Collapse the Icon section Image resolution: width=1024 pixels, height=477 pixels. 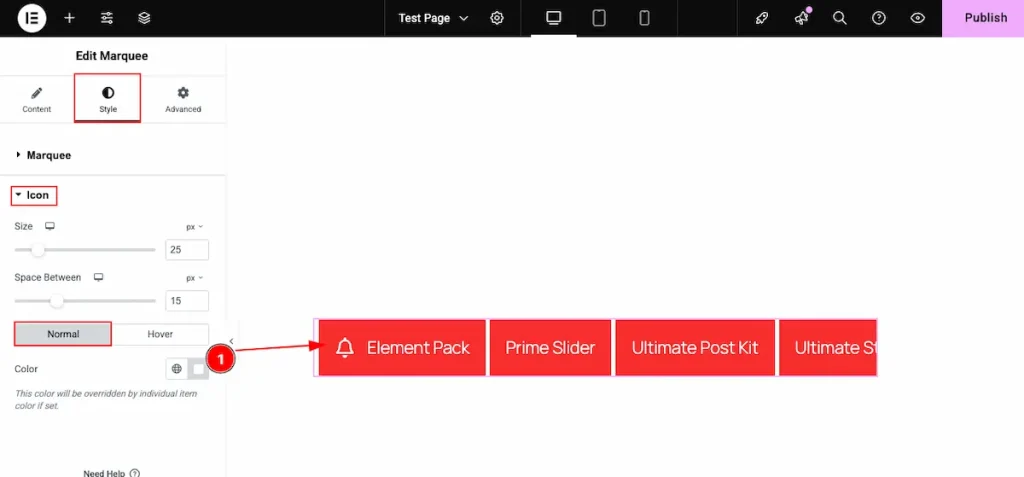[36, 195]
